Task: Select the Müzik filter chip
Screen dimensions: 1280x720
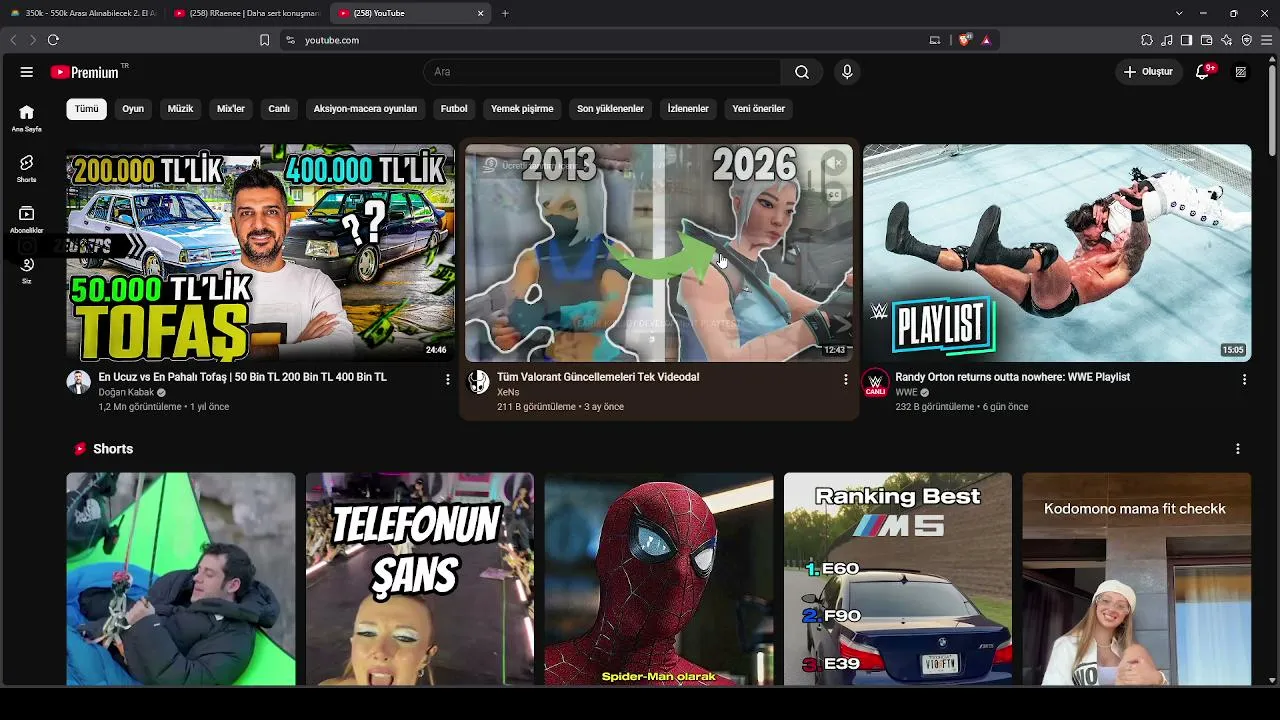Action: pos(180,109)
